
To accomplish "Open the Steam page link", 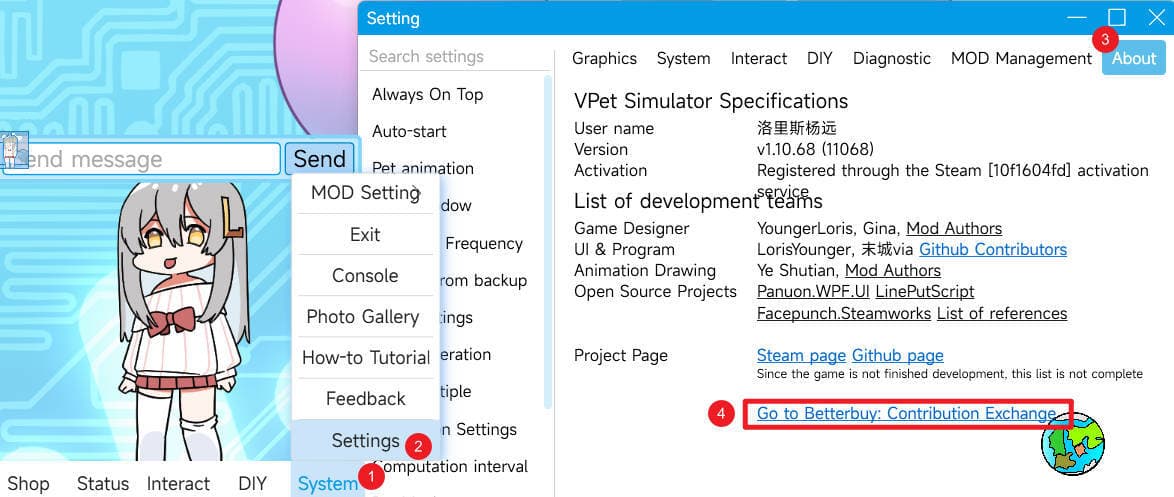I will click(x=801, y=355).
